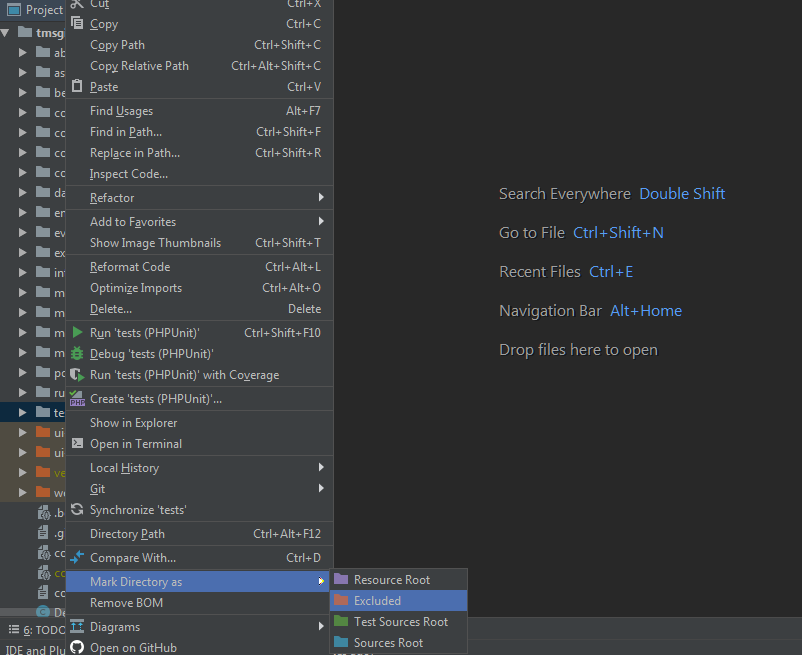The height and width of the screenshot is (655, 802).
Task: Click the Create tests PHP icon
Action: click(77, 398)
